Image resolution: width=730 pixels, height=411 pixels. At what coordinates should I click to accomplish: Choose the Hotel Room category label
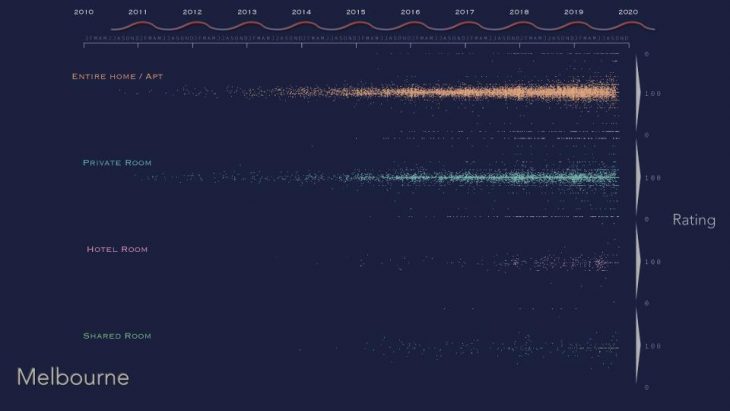[x=117, y=249]
